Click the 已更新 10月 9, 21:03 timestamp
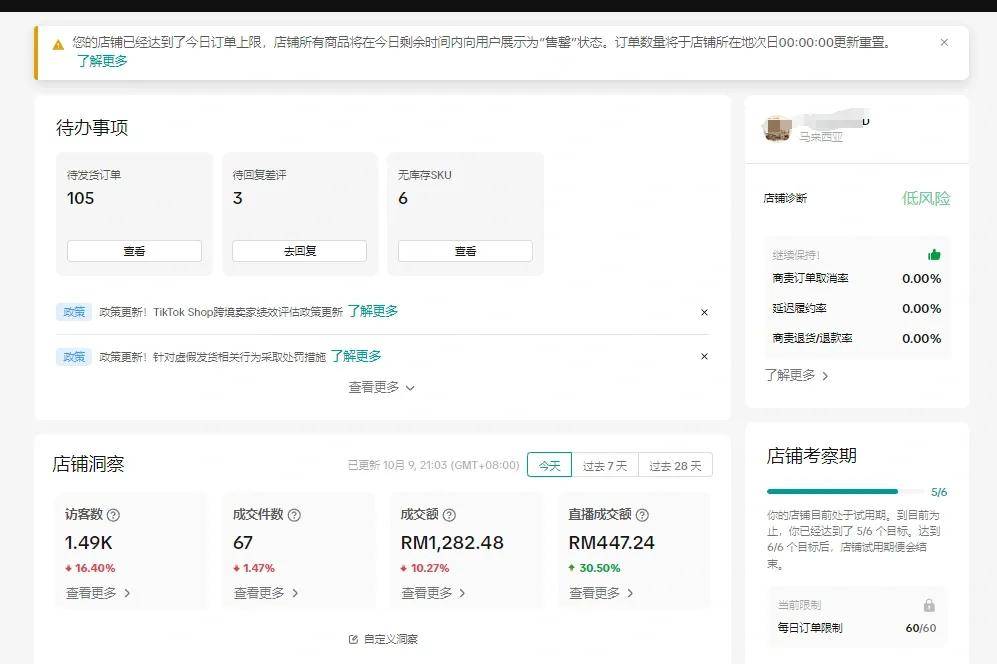The image size is (997, 664). coord(434,465)
